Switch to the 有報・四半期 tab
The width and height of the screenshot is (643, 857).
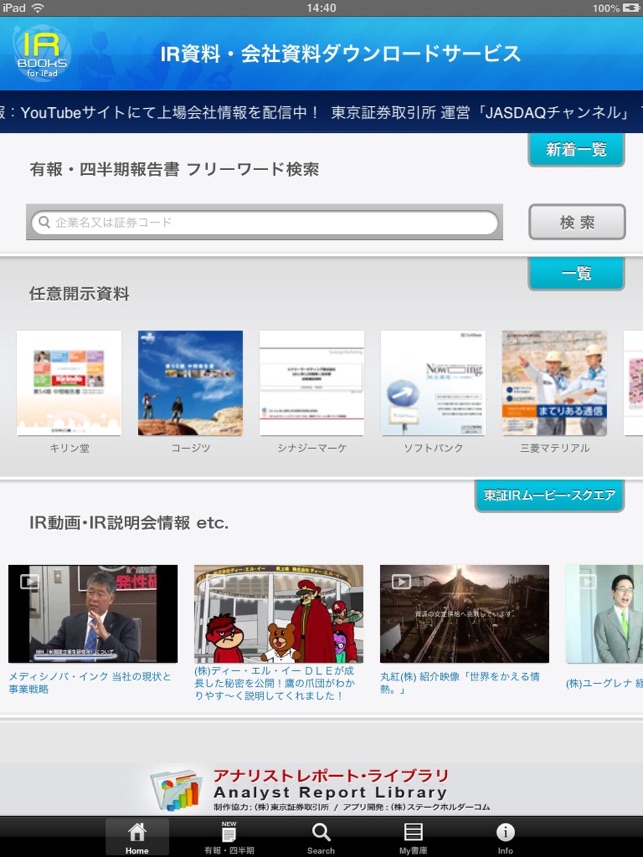point(229,837)
